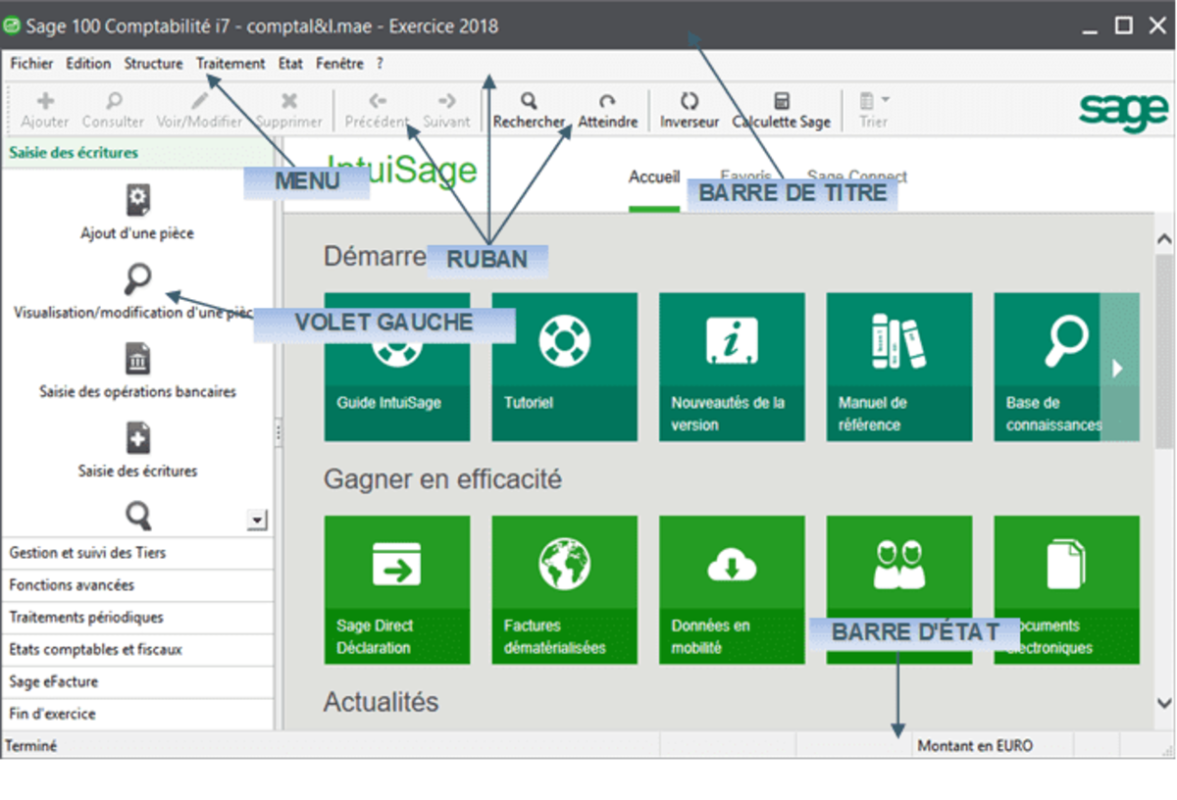Open the Fichier menu
This screenshot has width=1177, height=800.
32,64
